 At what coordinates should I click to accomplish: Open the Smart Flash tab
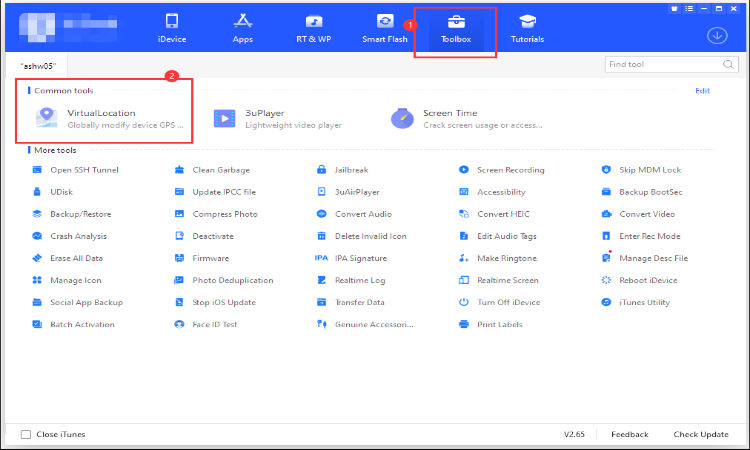pyautogui.click(x=385, y=30)
